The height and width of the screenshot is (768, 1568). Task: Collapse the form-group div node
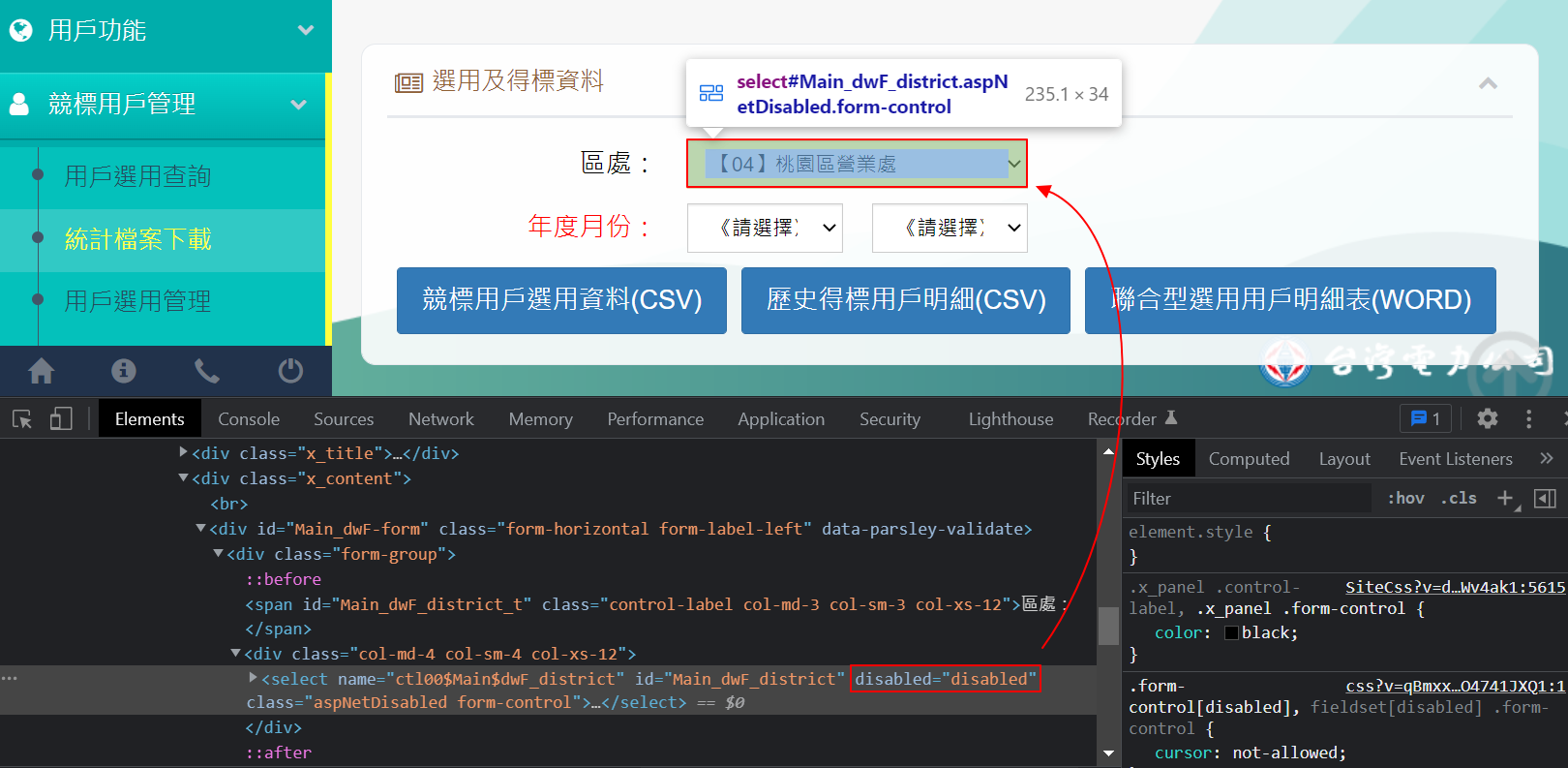click(219, 553)
